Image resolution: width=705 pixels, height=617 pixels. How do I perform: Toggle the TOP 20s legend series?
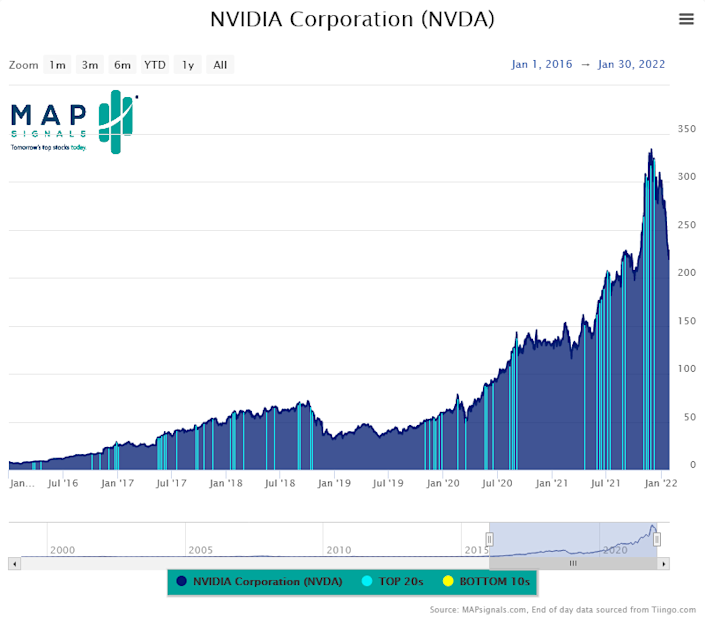(393, 581)
